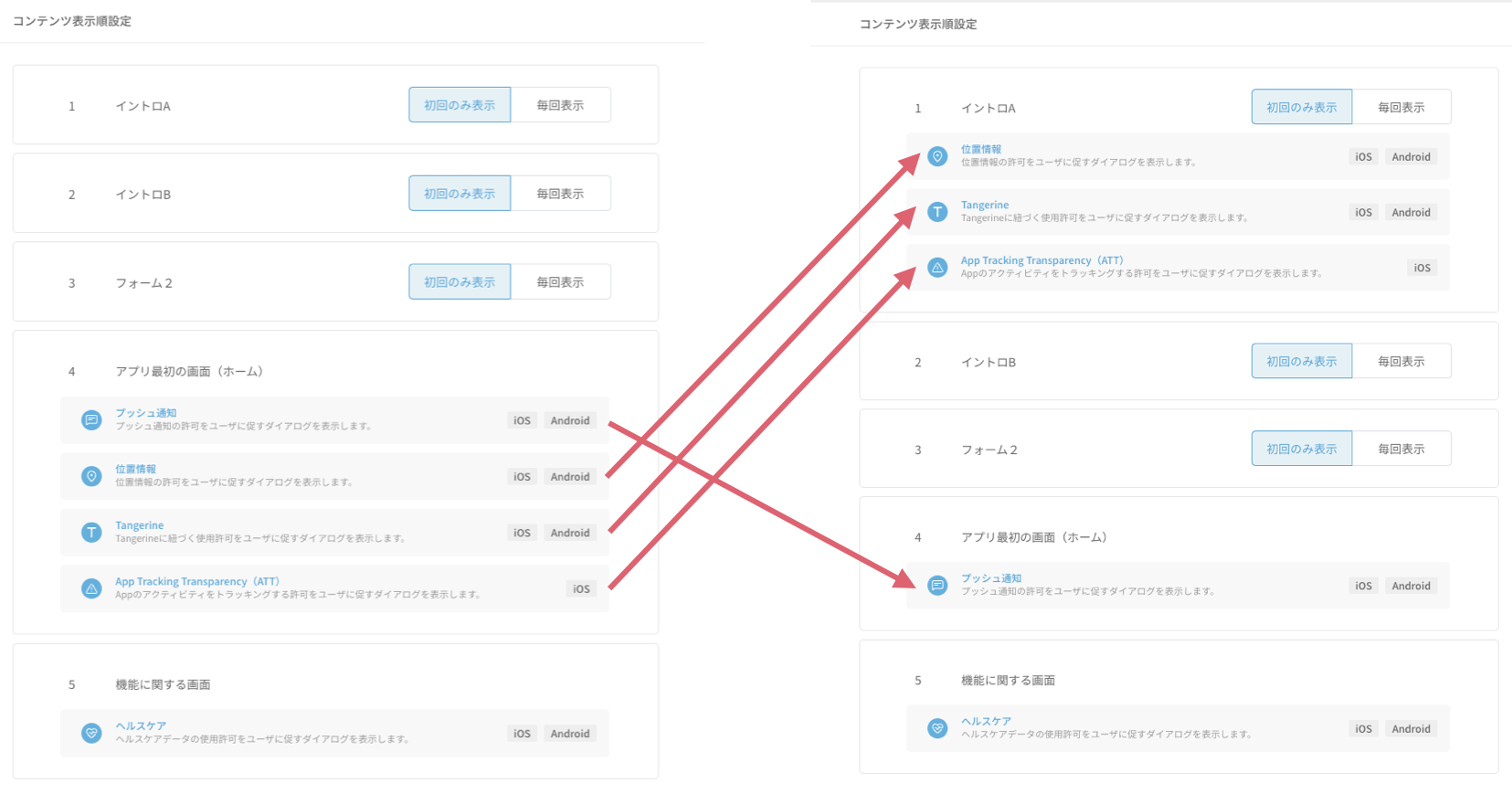1512x794 pixels.
Task: Click iOS tag on 位置情報 row, left panel
Action: (x=522, y=476)
